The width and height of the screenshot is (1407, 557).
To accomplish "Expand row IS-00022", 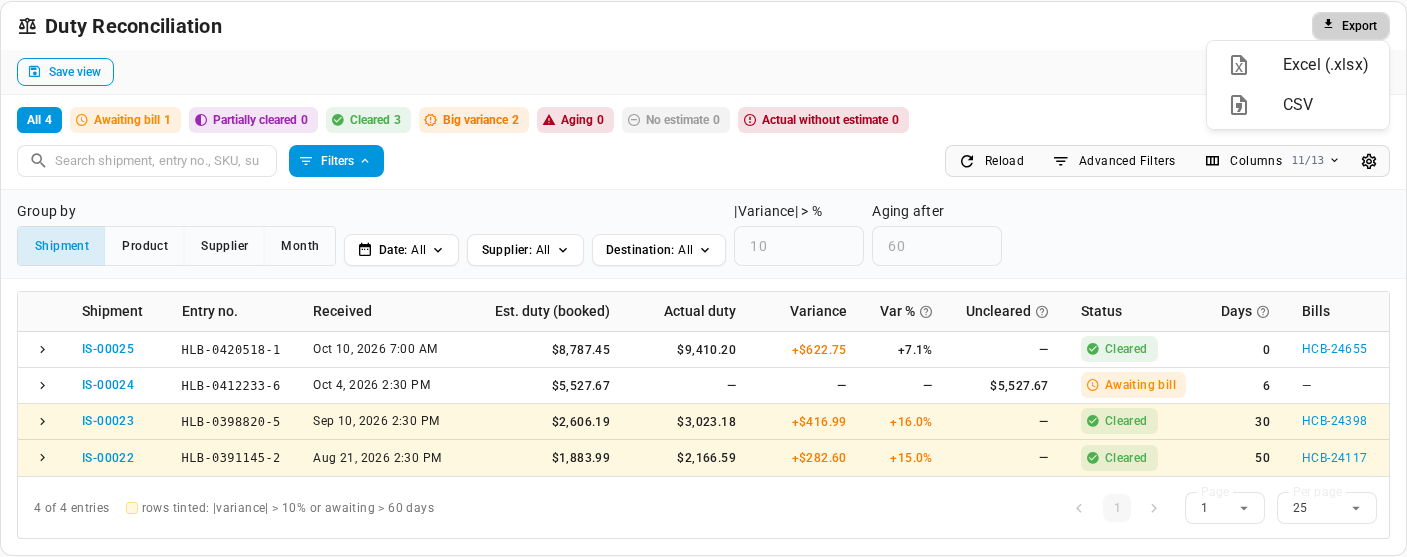I will pyautogui.click(x=42, y=458).
